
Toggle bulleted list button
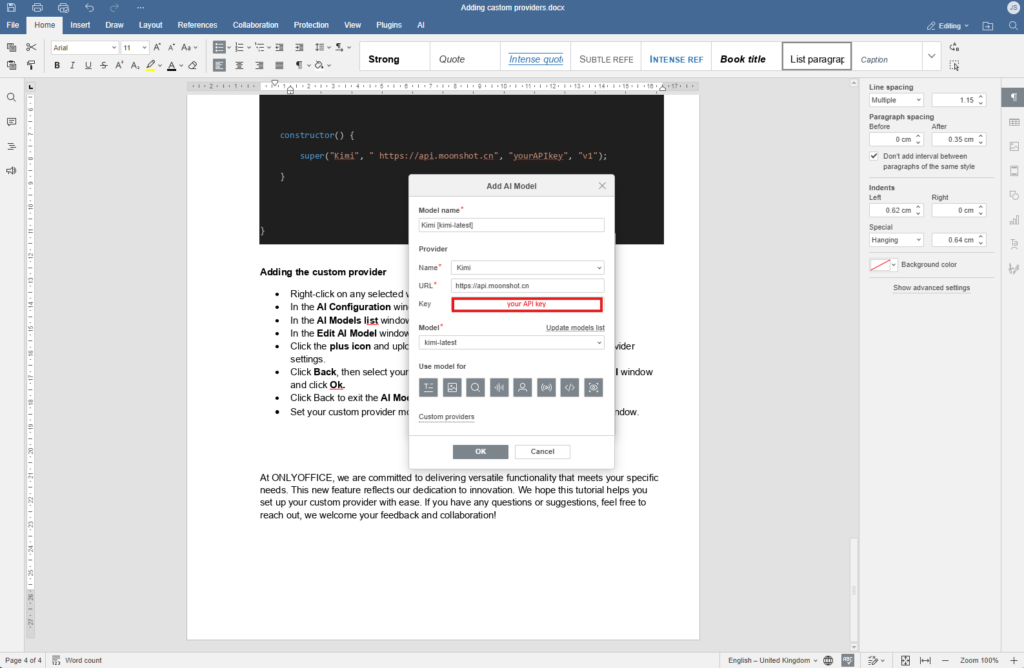point(219,47)
